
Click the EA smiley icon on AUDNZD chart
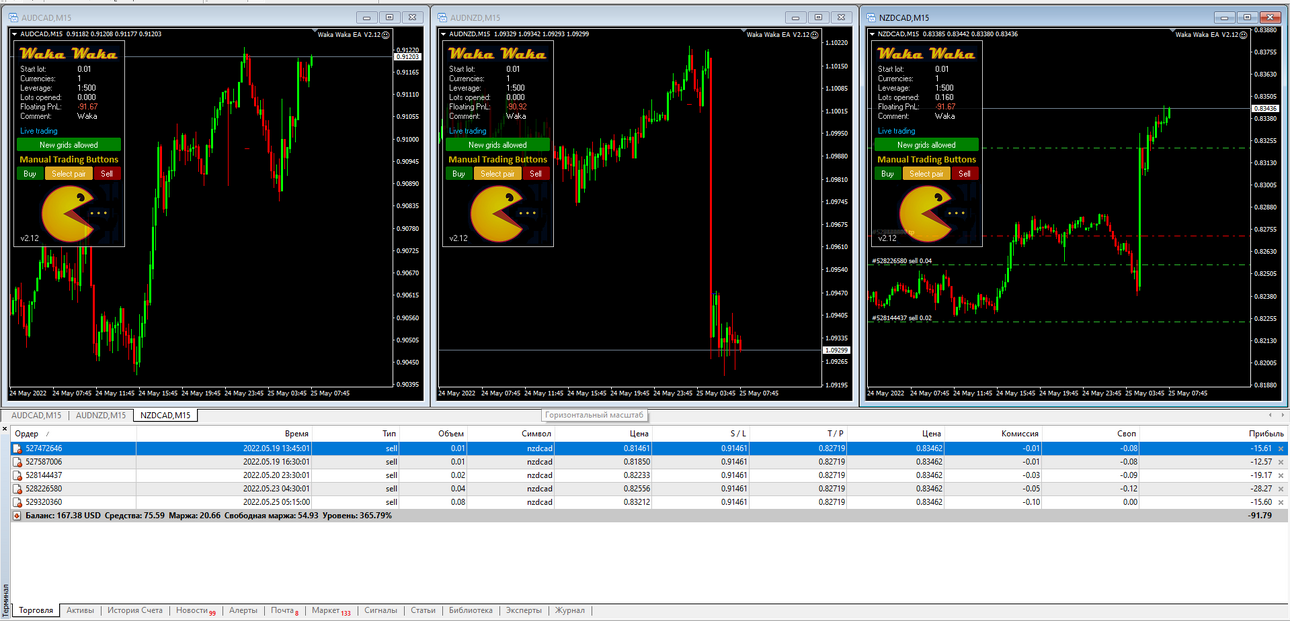click(x=816, y=34)
